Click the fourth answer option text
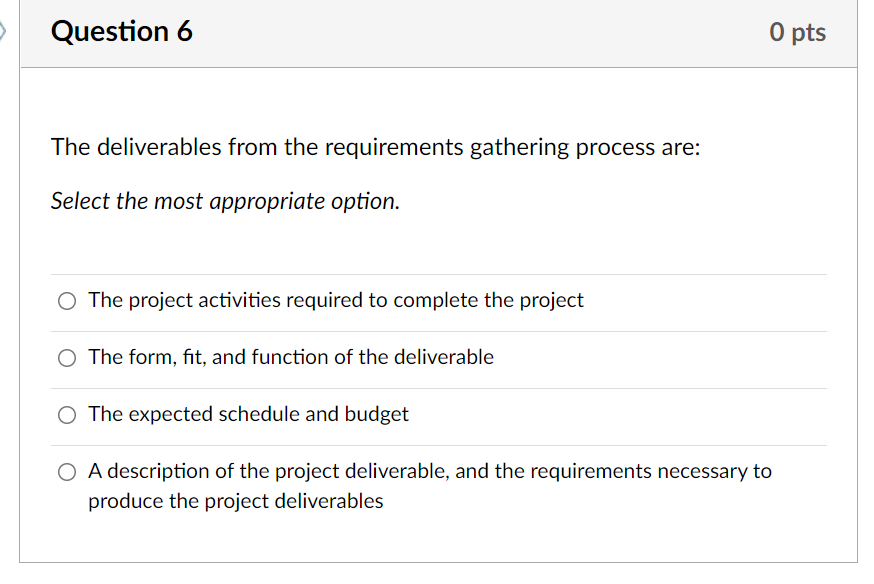Screen dimensions: 874x584 coord(430,471)
